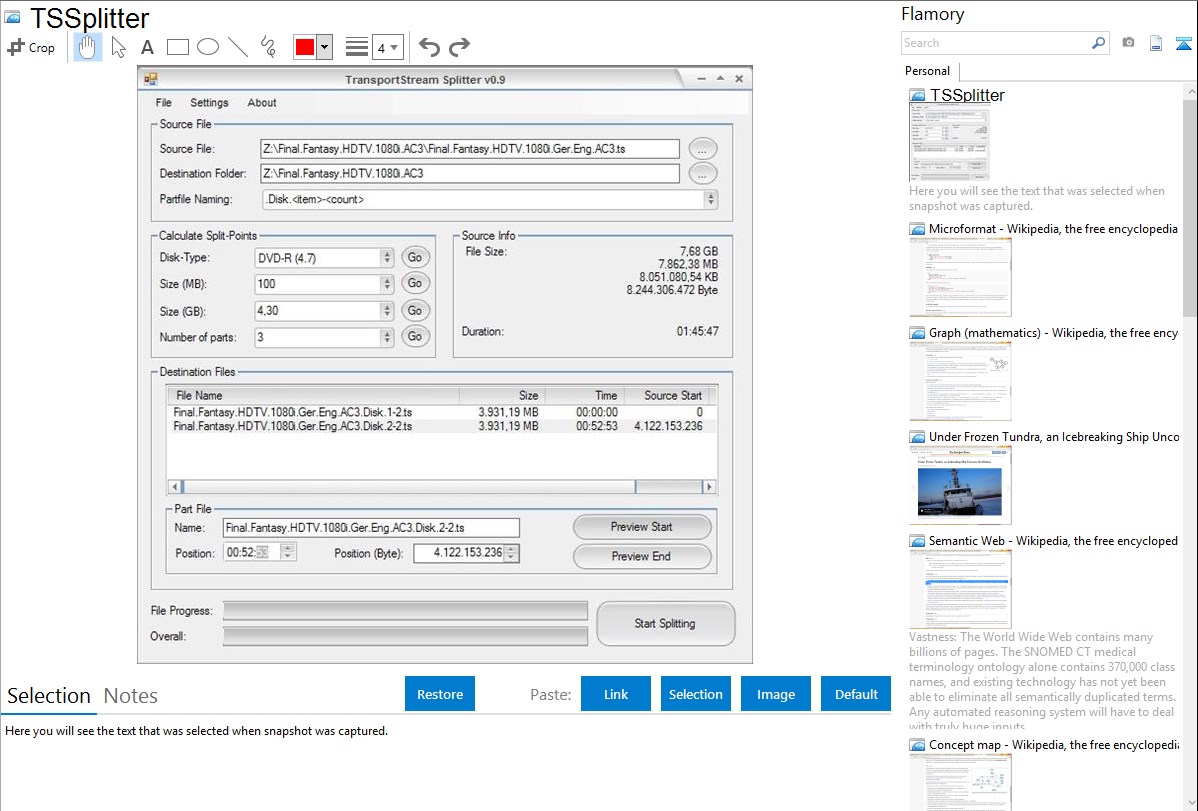The width and height of the screenshot is (1198, 811).
Task: Activate the hand pan tool
Action: point(88,47)
